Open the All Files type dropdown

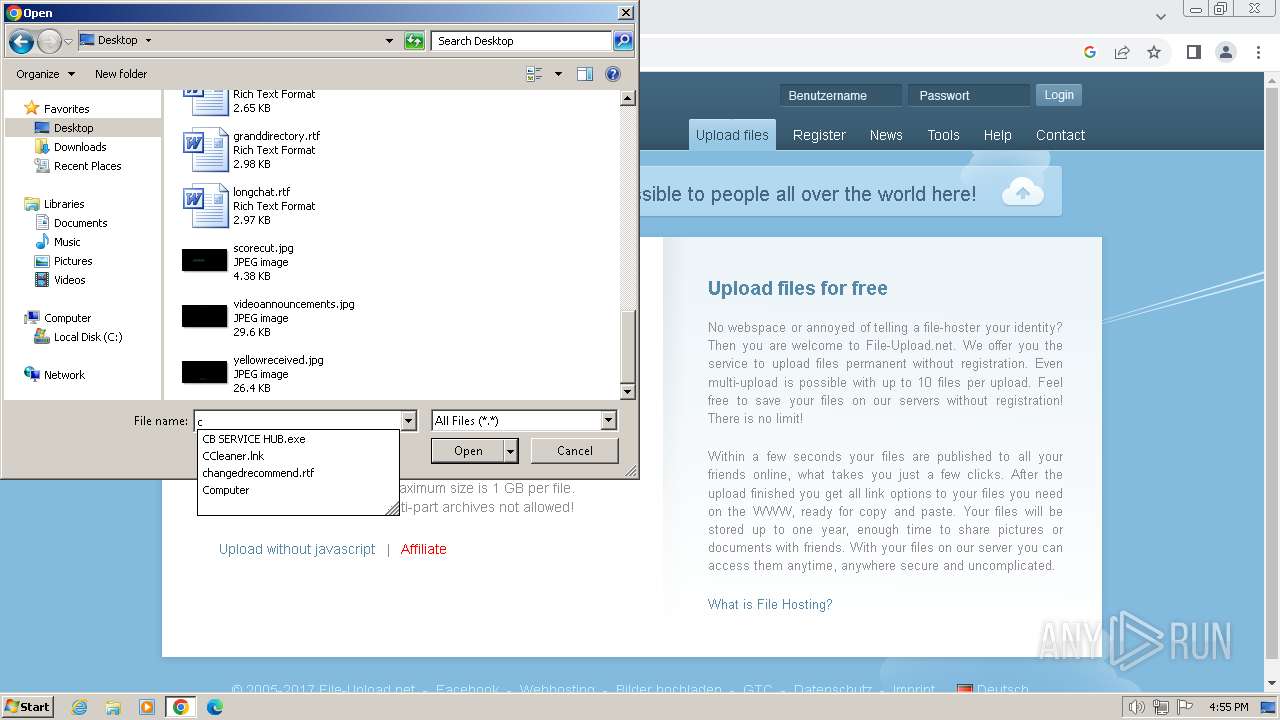click(x=524, y=421)
